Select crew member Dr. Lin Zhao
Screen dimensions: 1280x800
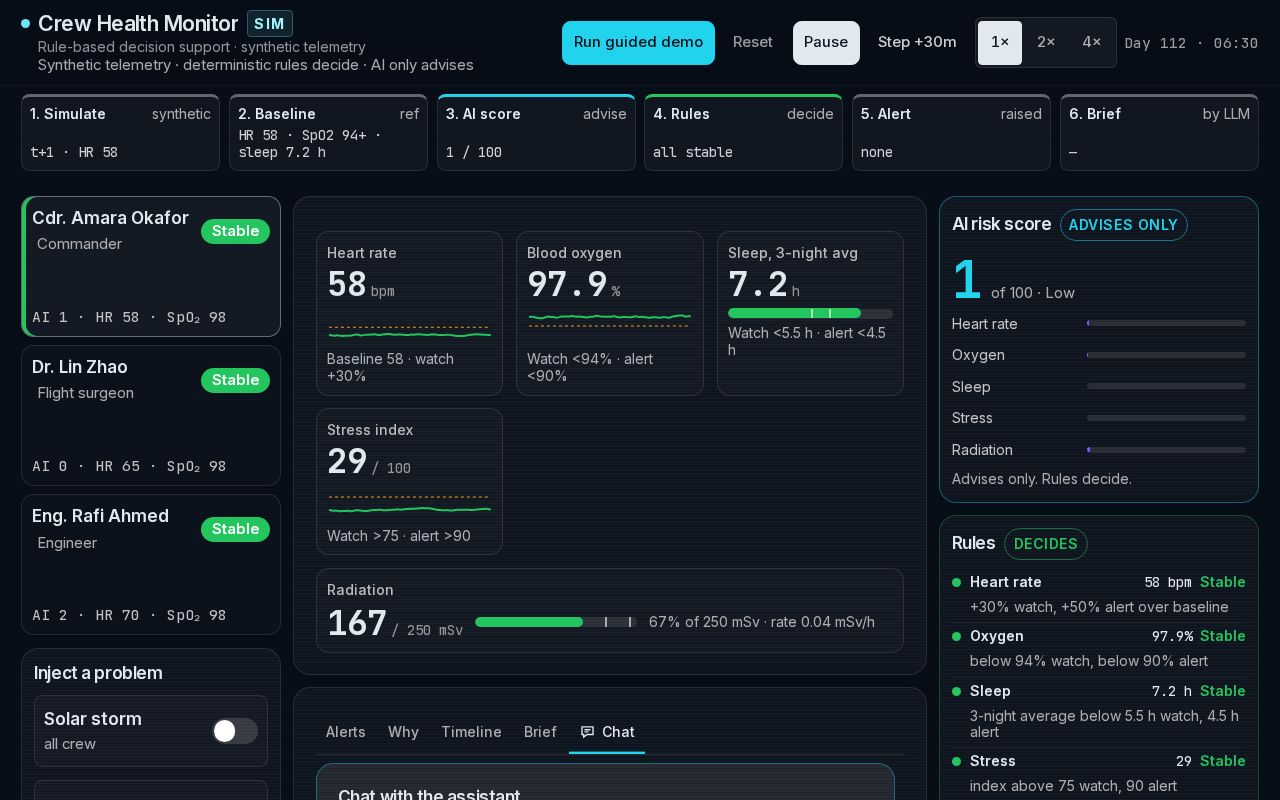(151, 416)
